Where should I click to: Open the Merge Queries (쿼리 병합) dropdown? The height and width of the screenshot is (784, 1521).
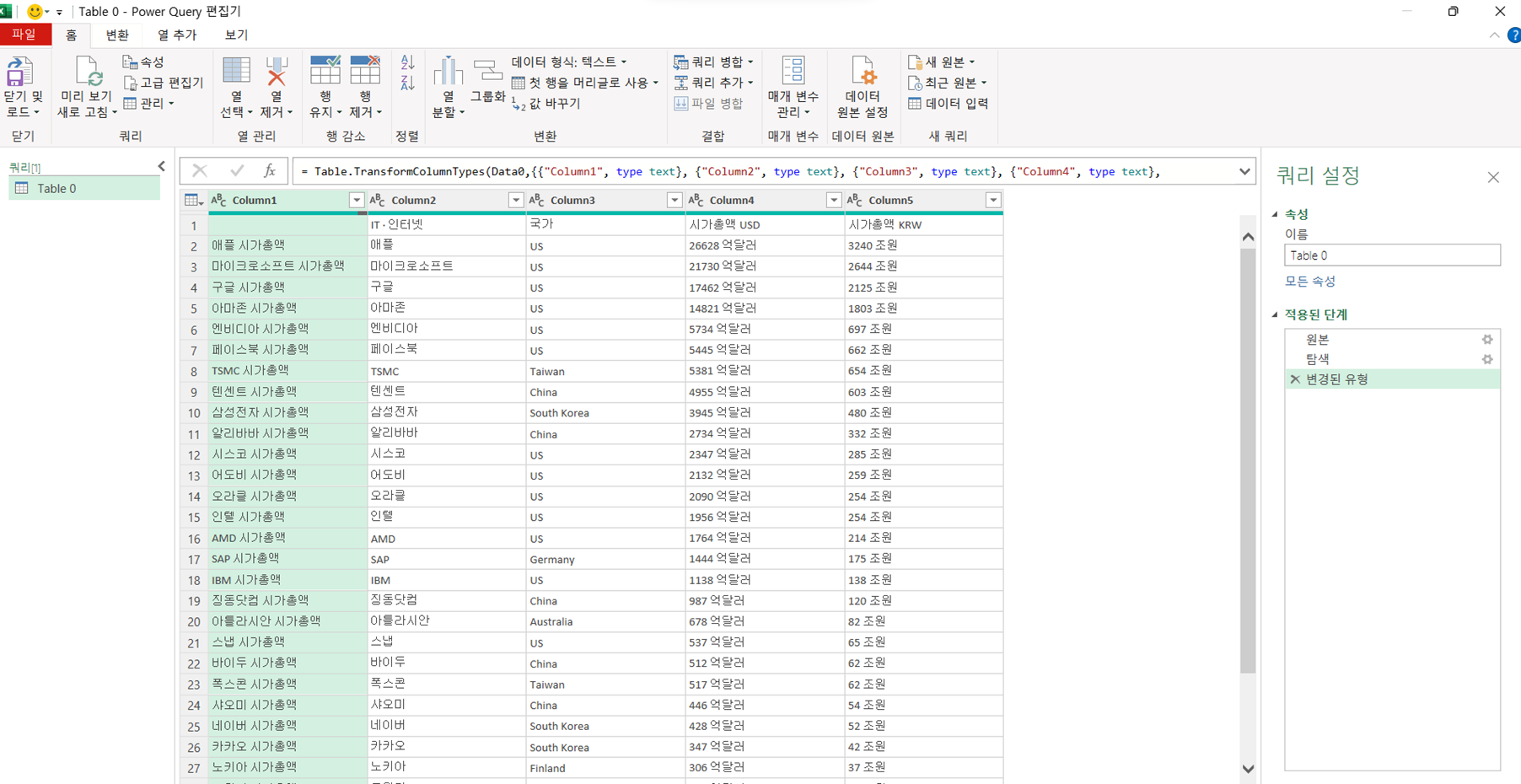click(713, 62)
